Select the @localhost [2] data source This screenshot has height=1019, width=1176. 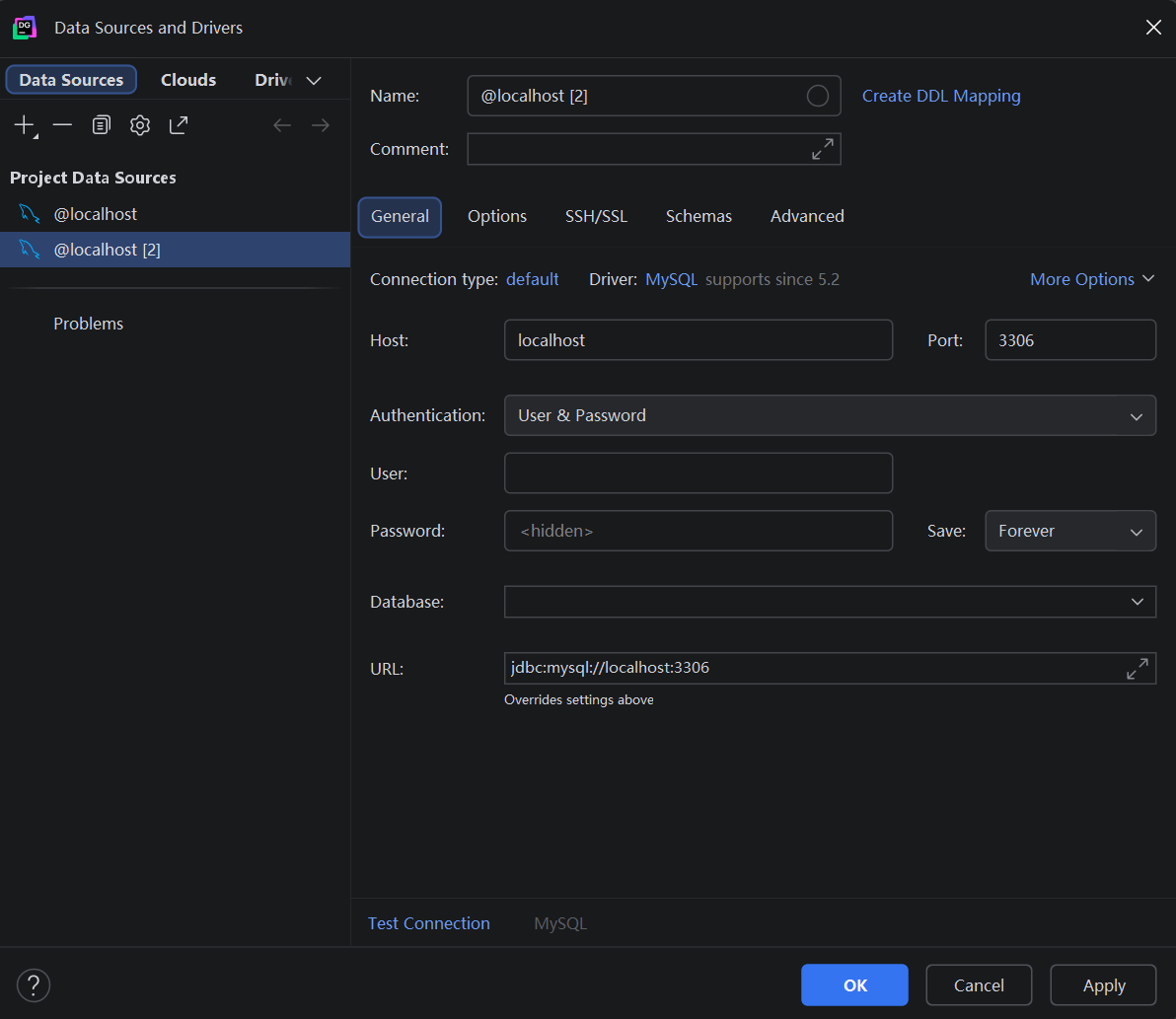coord(175,250)
